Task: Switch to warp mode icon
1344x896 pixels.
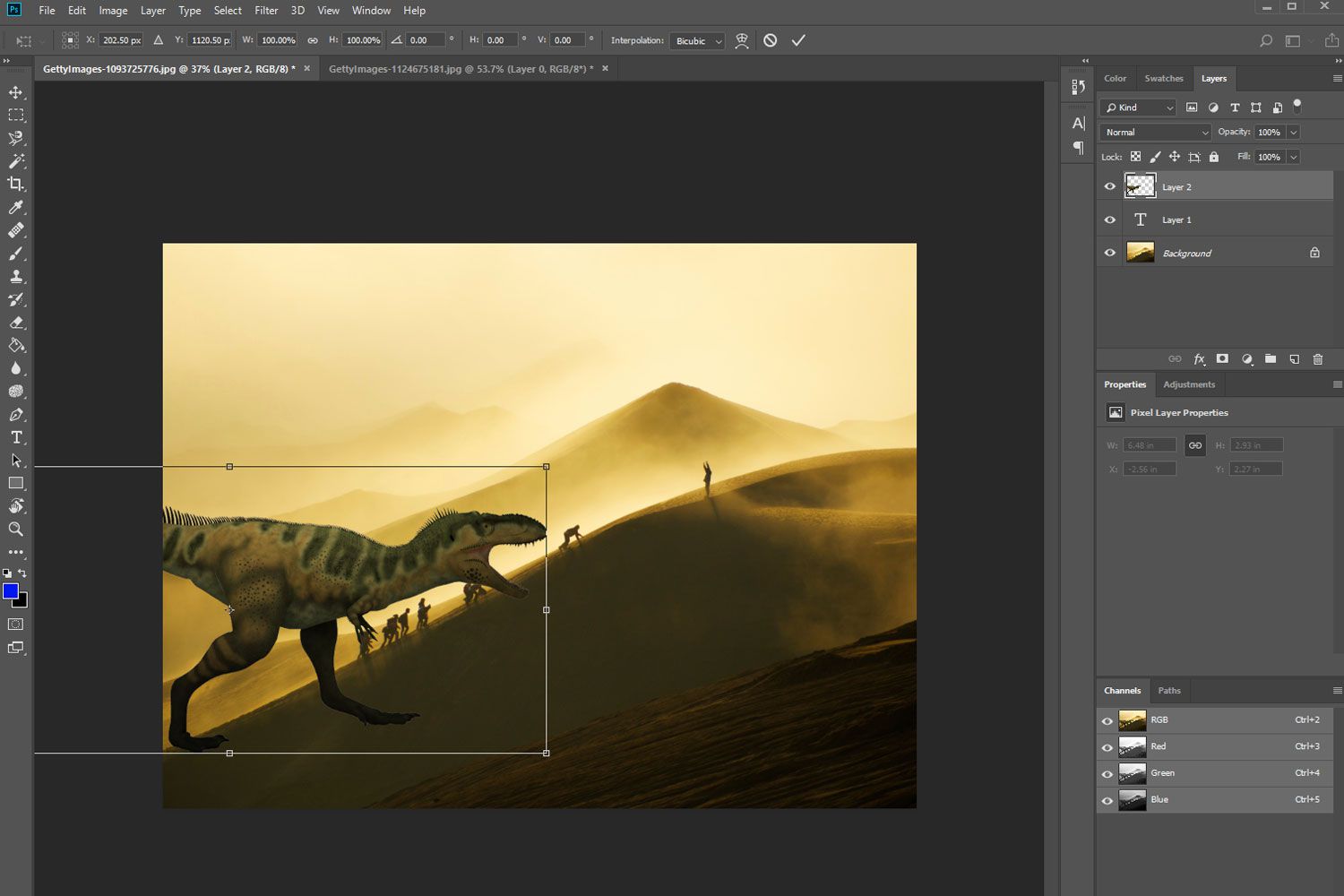Action: pos(742,40)
